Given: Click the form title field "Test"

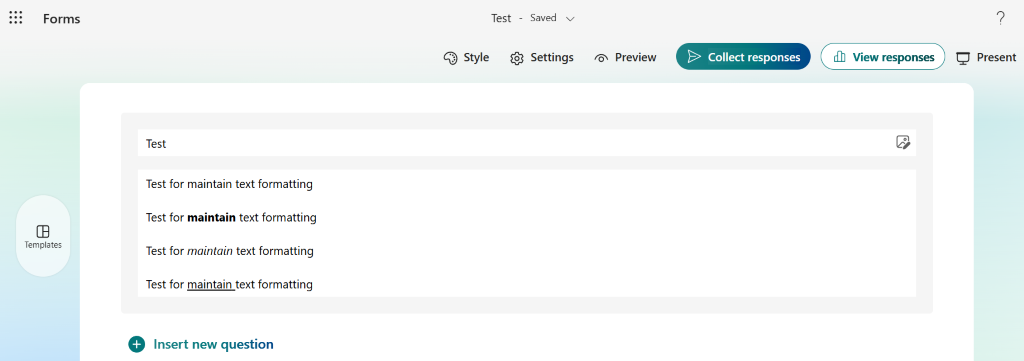Looking at the screenshot, I should [526, 143].
